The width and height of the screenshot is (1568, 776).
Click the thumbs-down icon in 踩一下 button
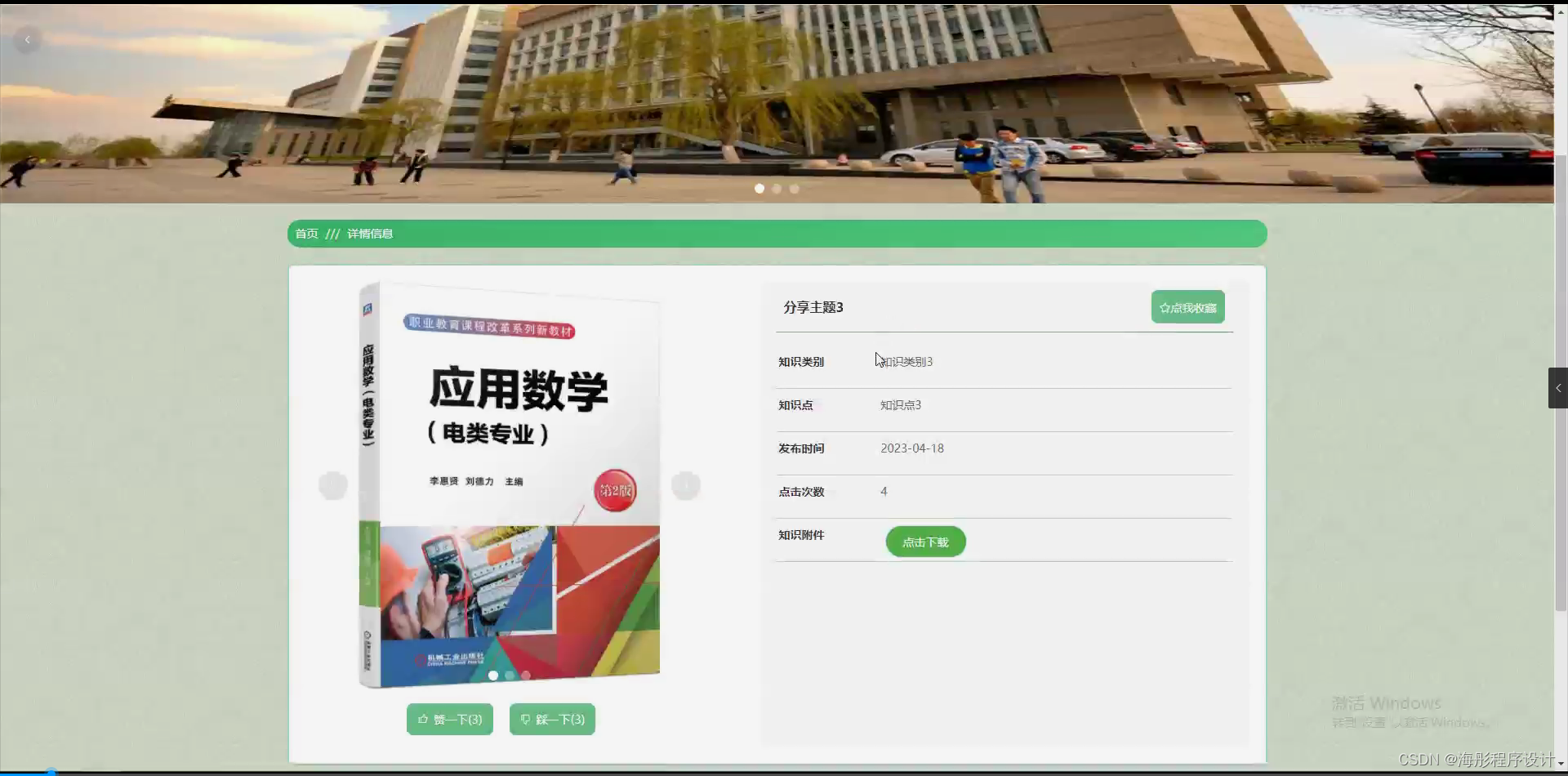tap(526, 719)
